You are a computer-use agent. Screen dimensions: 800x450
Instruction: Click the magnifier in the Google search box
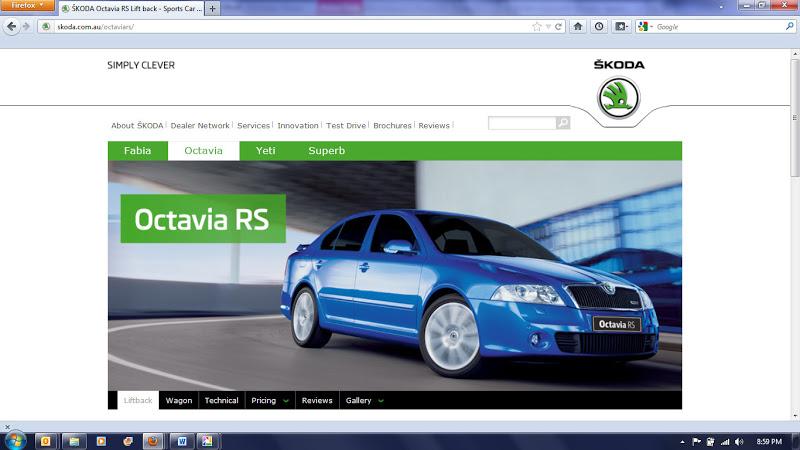tap(790, 26)
